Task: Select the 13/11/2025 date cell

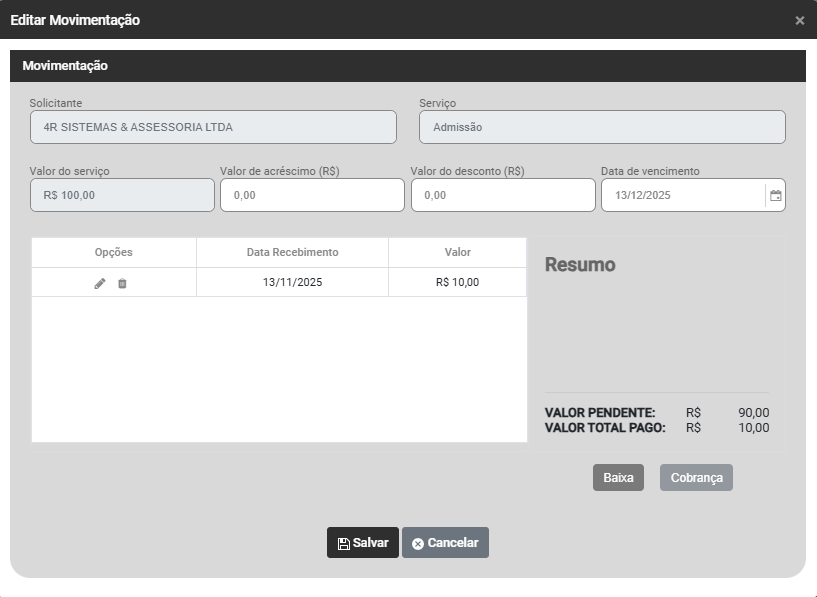Action: 292,282
